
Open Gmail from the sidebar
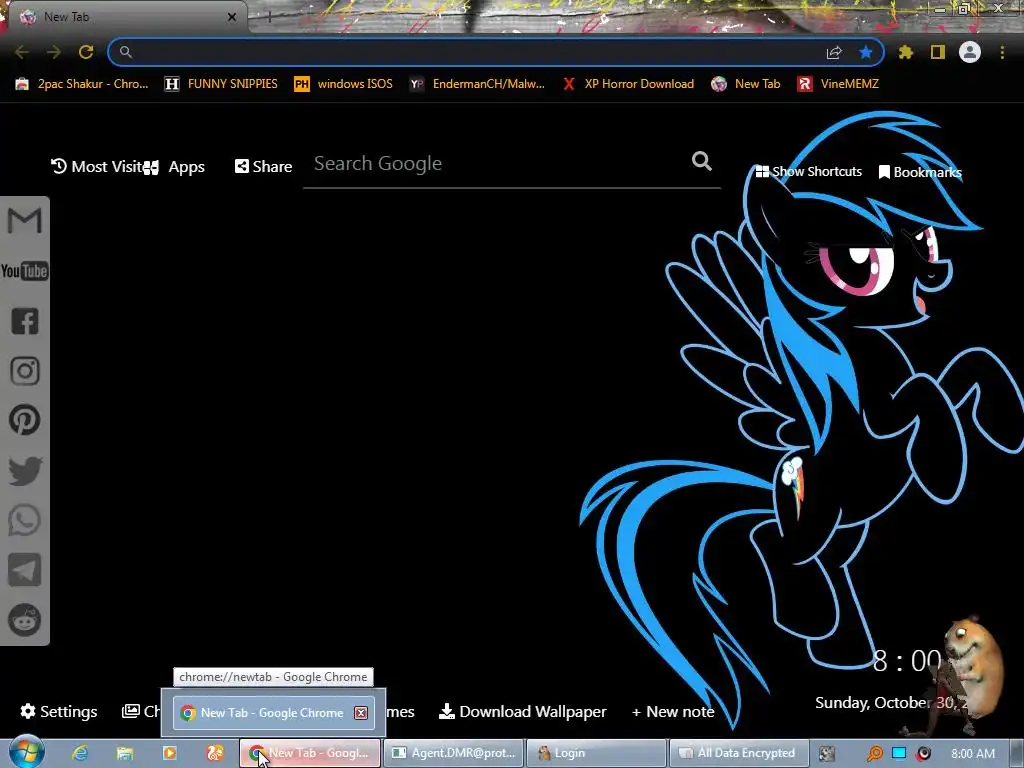24,220
